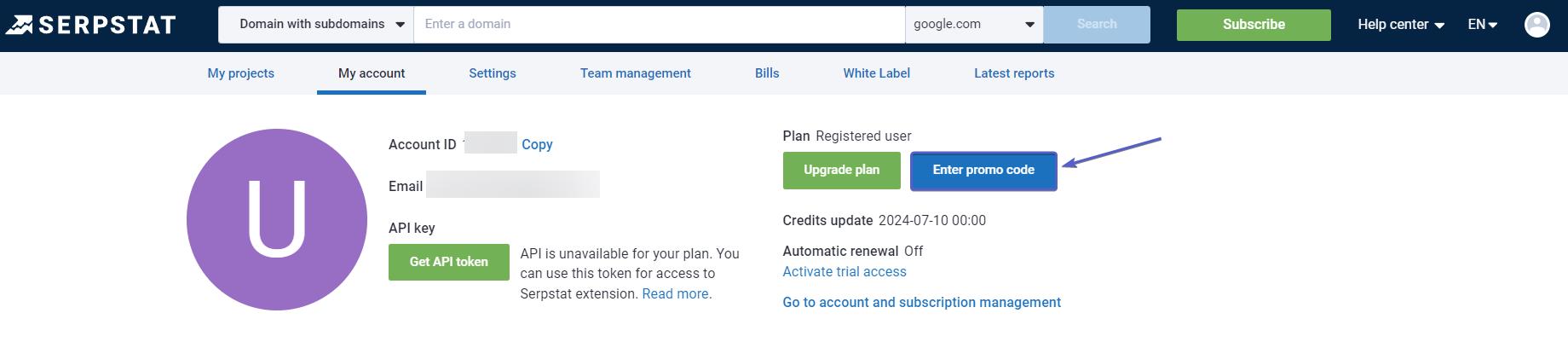Viewport: 1568px width, 342px height.
Task: Click the Serpstat logo icon
Action: [19, 25]
